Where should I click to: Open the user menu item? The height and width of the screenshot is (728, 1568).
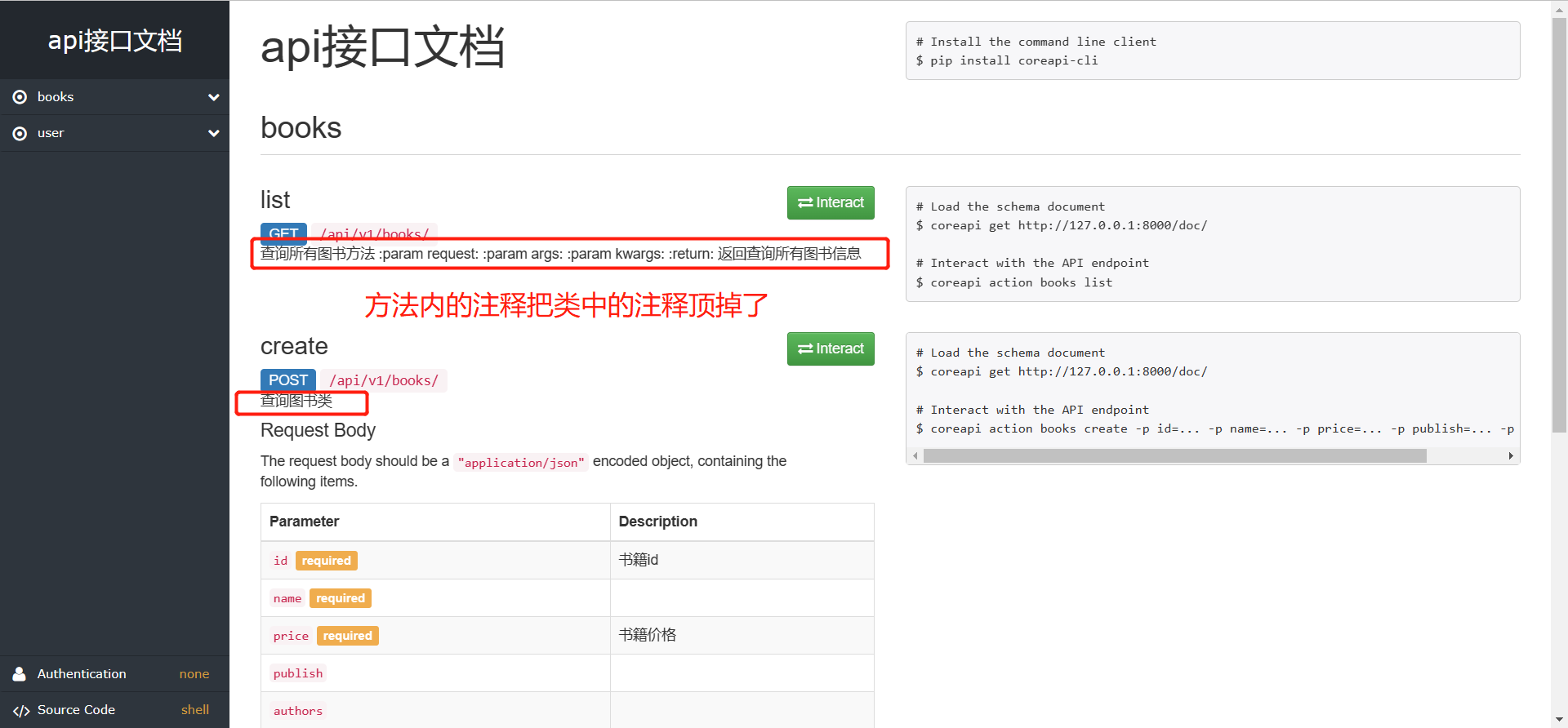[114, 133]
